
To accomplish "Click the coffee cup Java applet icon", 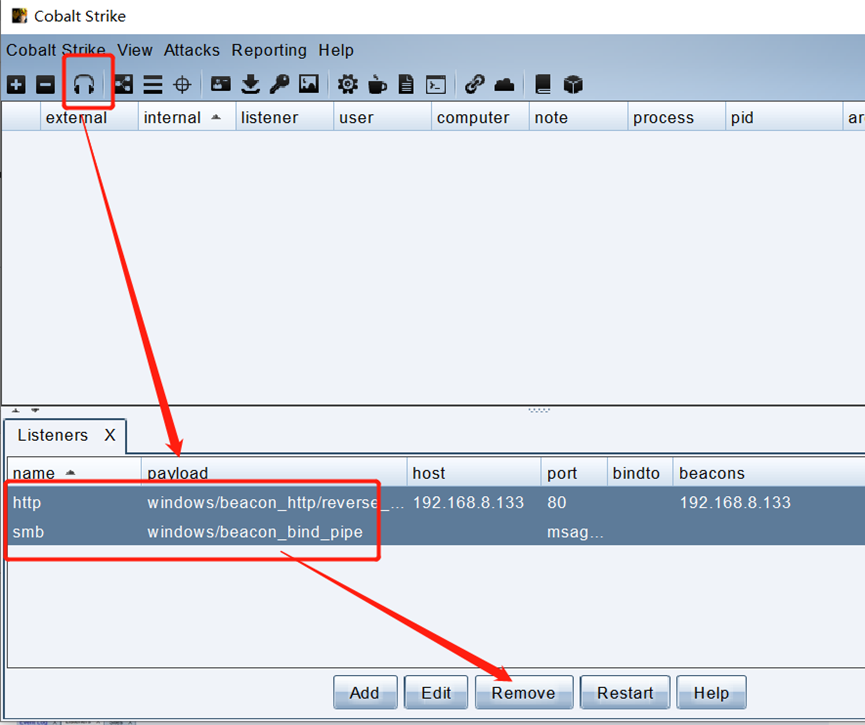I will point(377,84).
